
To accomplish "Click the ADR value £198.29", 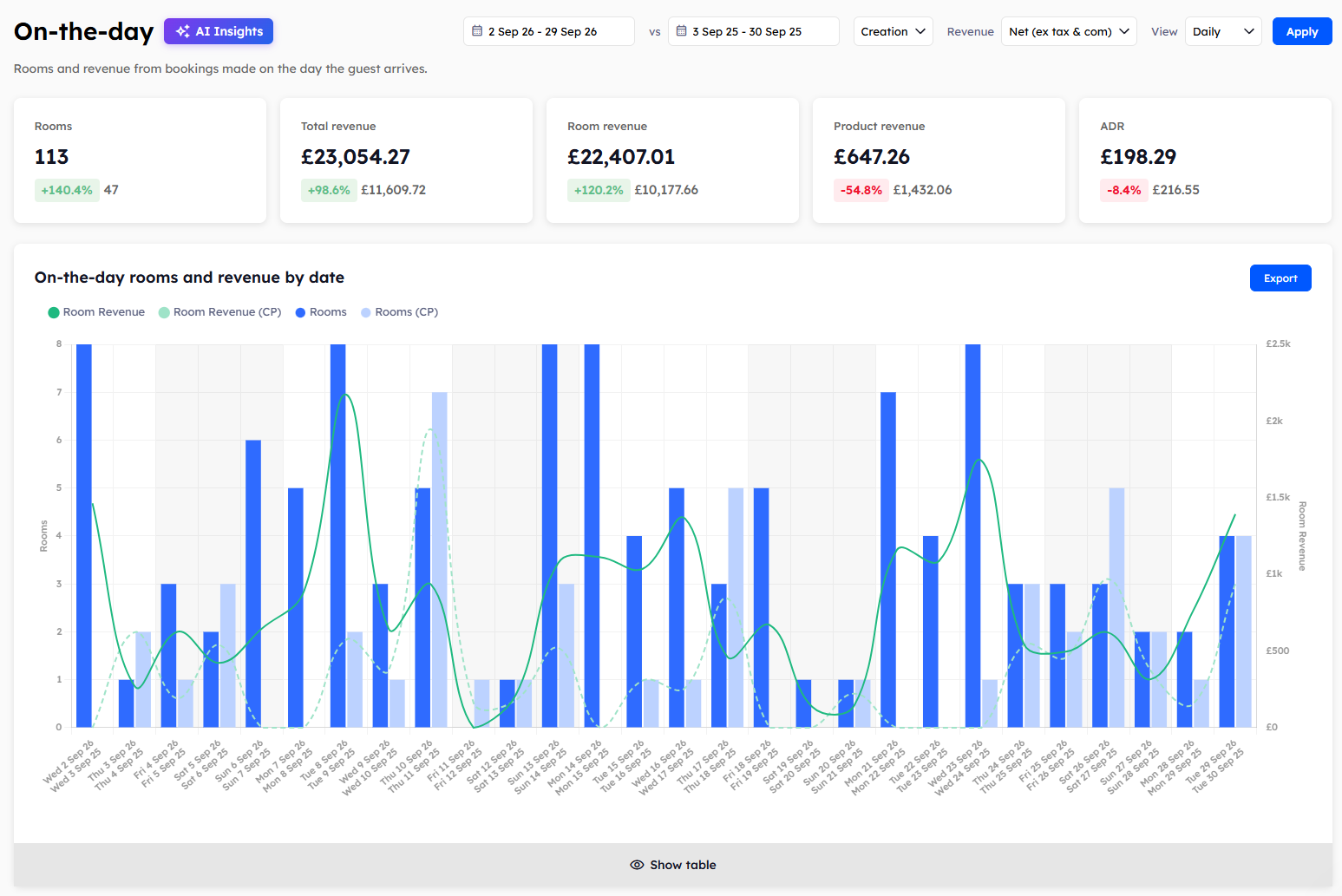I will pos(1138,157).
